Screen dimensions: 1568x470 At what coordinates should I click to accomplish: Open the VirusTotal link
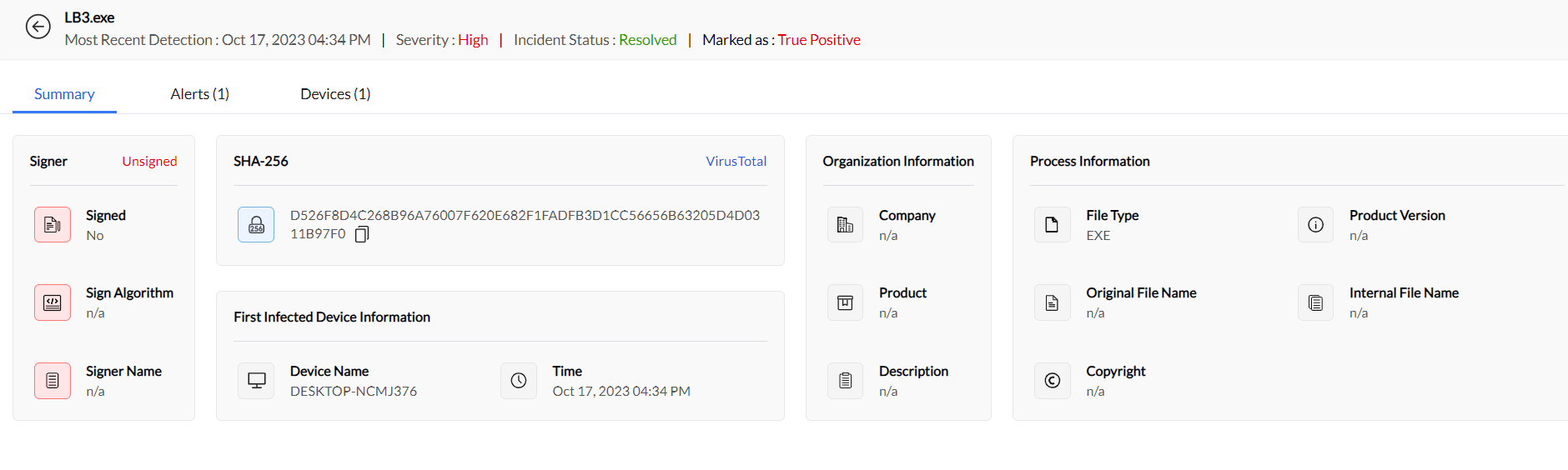pos(736,161)
